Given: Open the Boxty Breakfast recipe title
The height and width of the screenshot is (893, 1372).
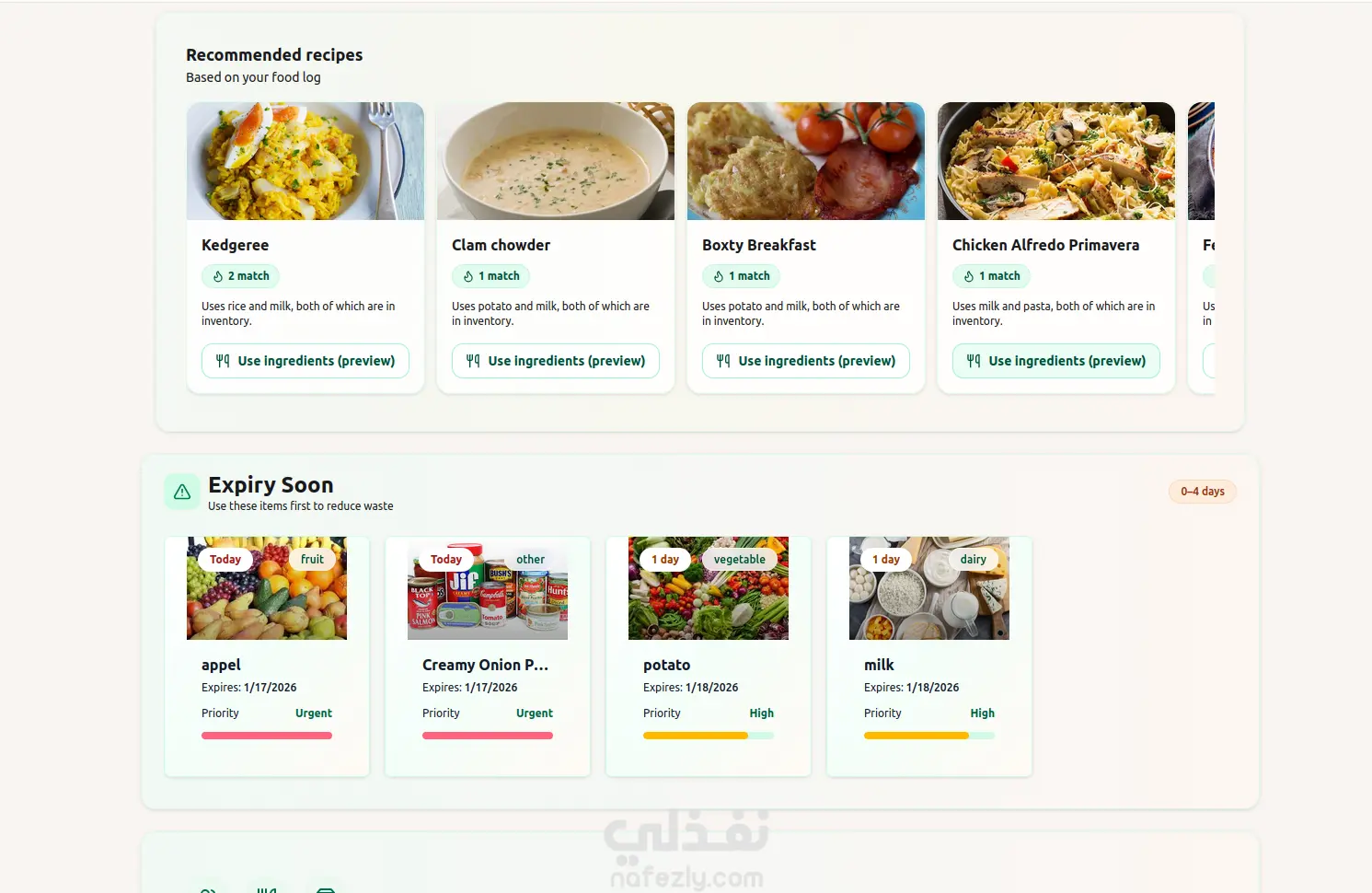Looking at the screenshot, I should pyautogui.click(x=759, y=245).
